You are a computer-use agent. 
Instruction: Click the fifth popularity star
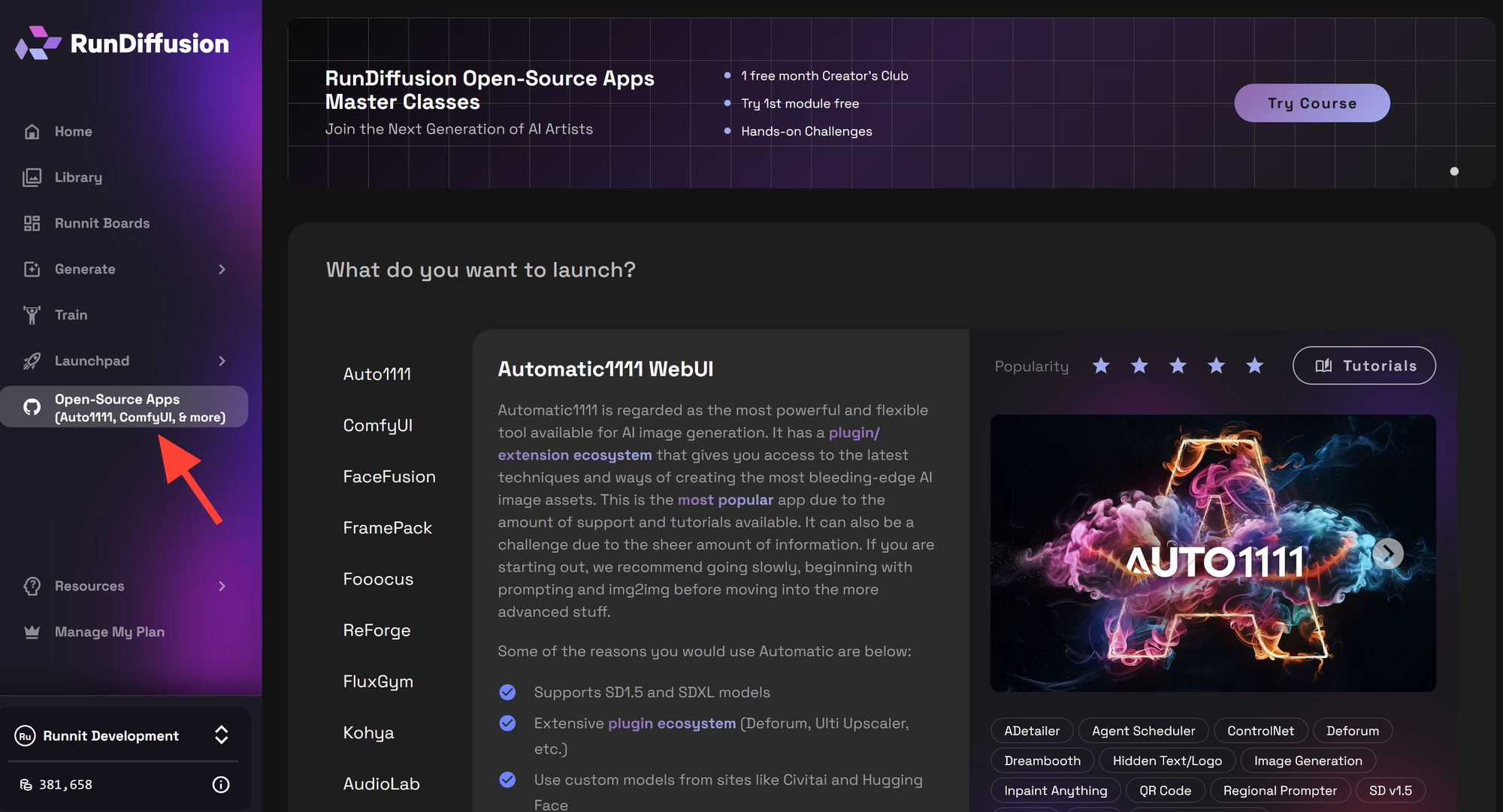coord(1254,366)
